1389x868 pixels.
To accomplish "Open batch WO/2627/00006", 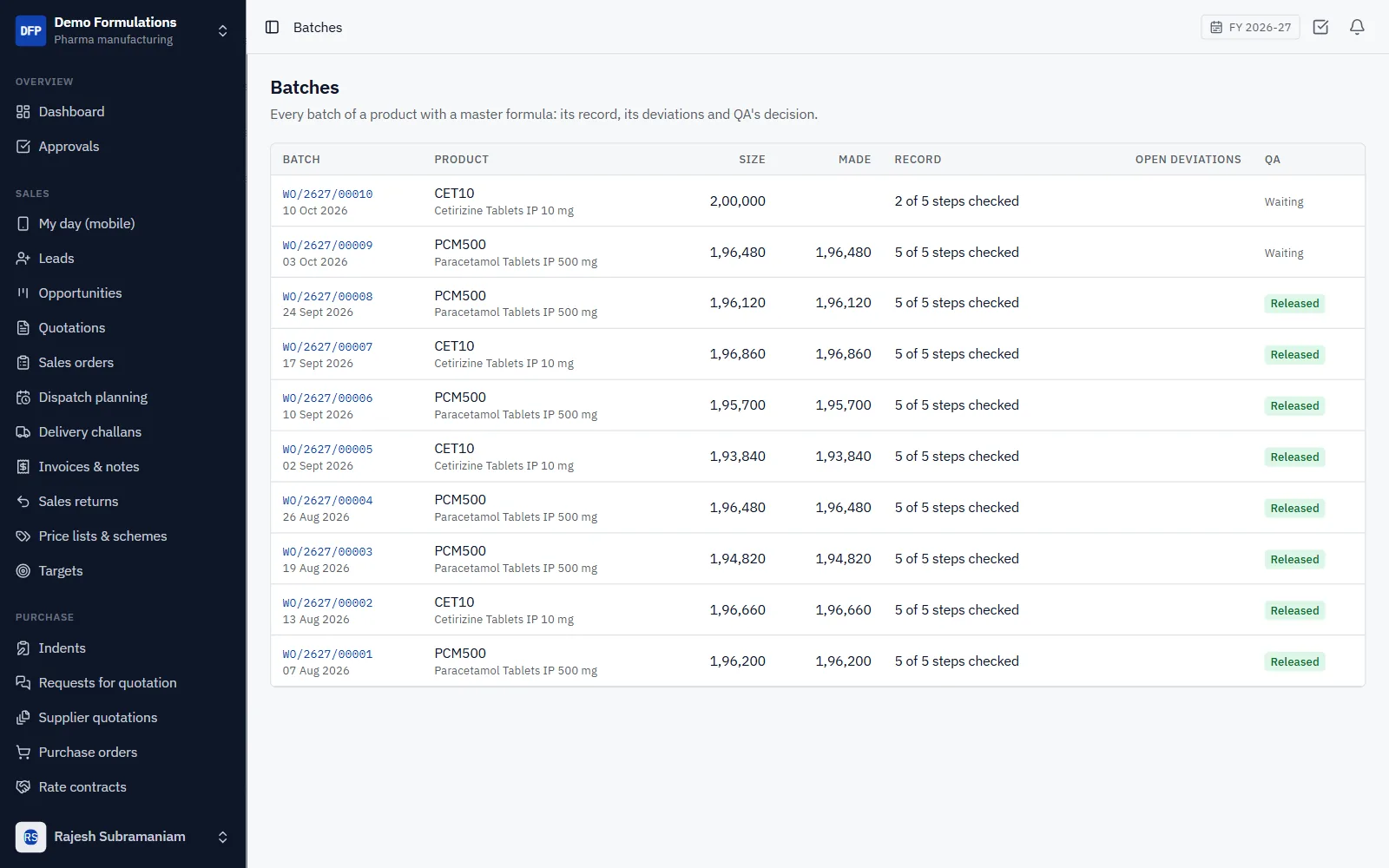I will click(x=327, y=398).
